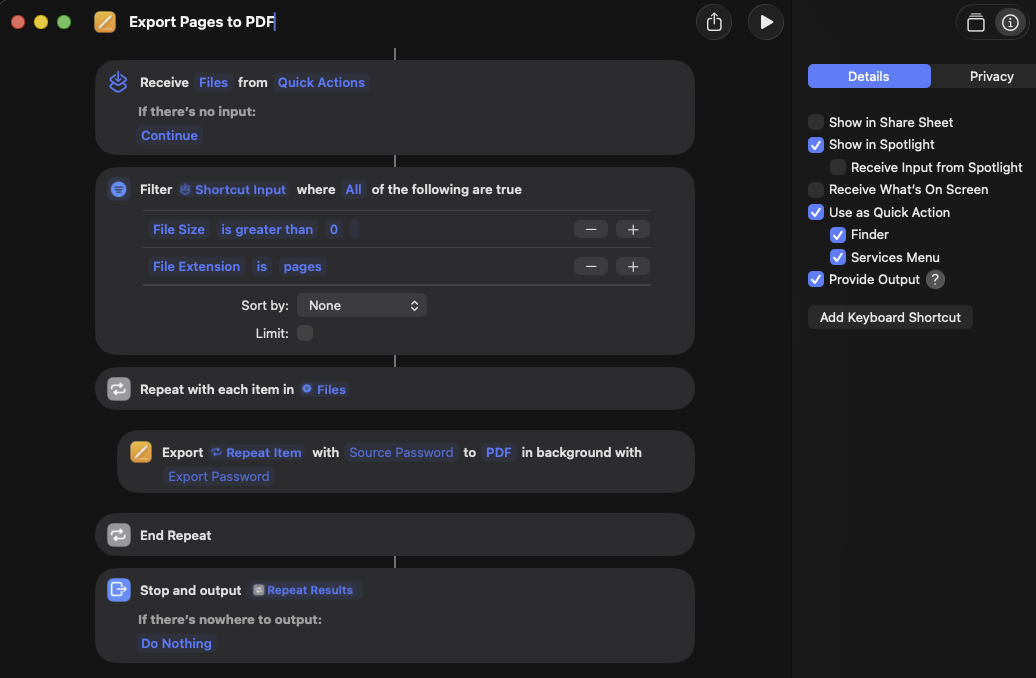This screenshot has height=678, width=1036.
Task: Click the Repeat Results variable token
Action: (303, 589)
